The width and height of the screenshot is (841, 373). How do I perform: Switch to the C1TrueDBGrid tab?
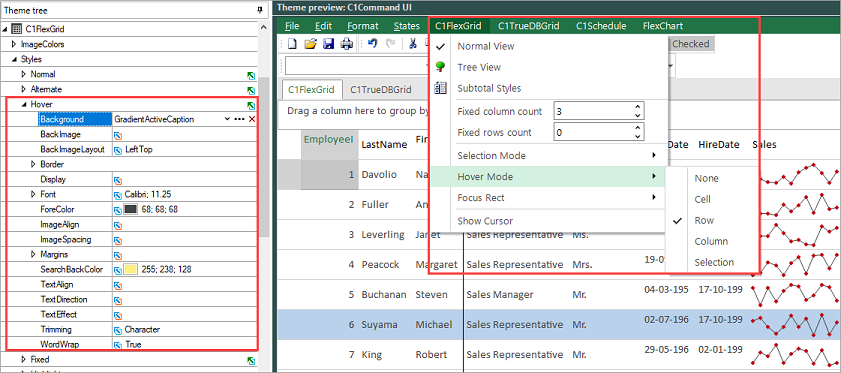pyautogui.click(x=381, y=90)
